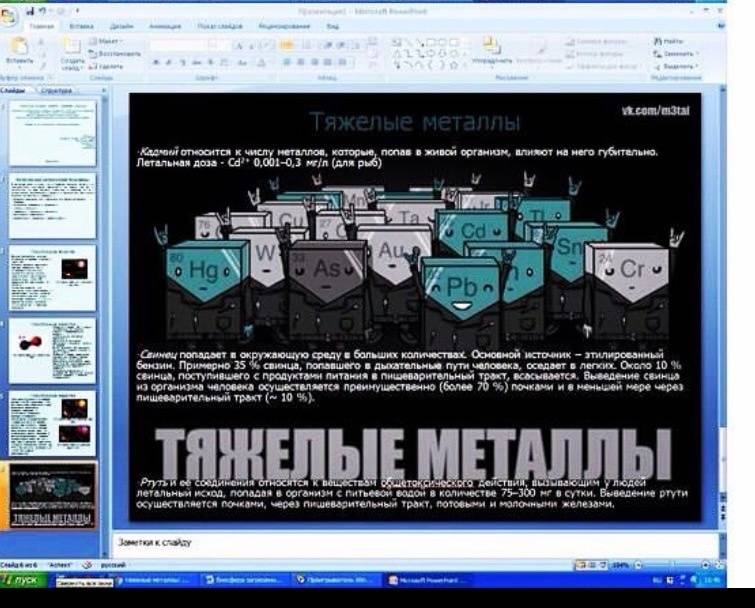Toggle bold formatting
Viewport: 755px width, 608px height.
[156, 63]
